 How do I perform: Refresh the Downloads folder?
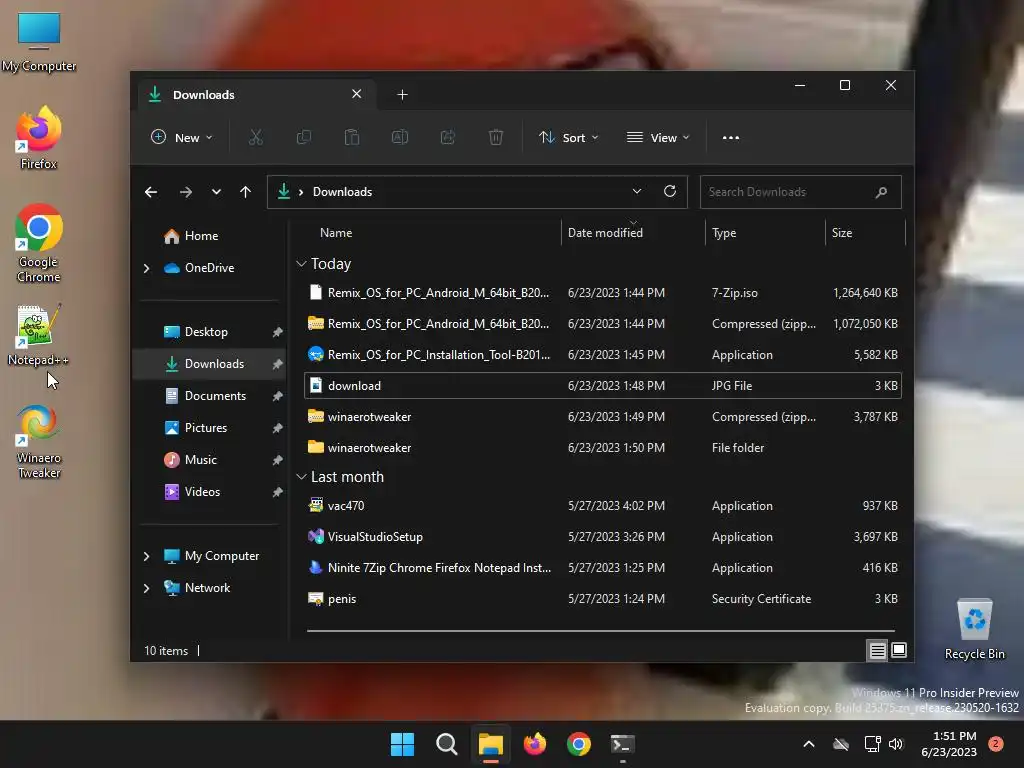pyautogui.click(x=669, y=191)
